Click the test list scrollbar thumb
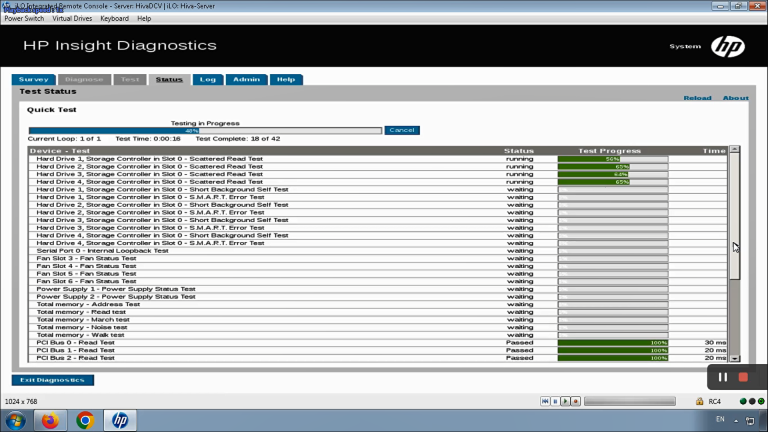Image resolution: width=768 pixels, height=432 pixels. tap(734, 216)
